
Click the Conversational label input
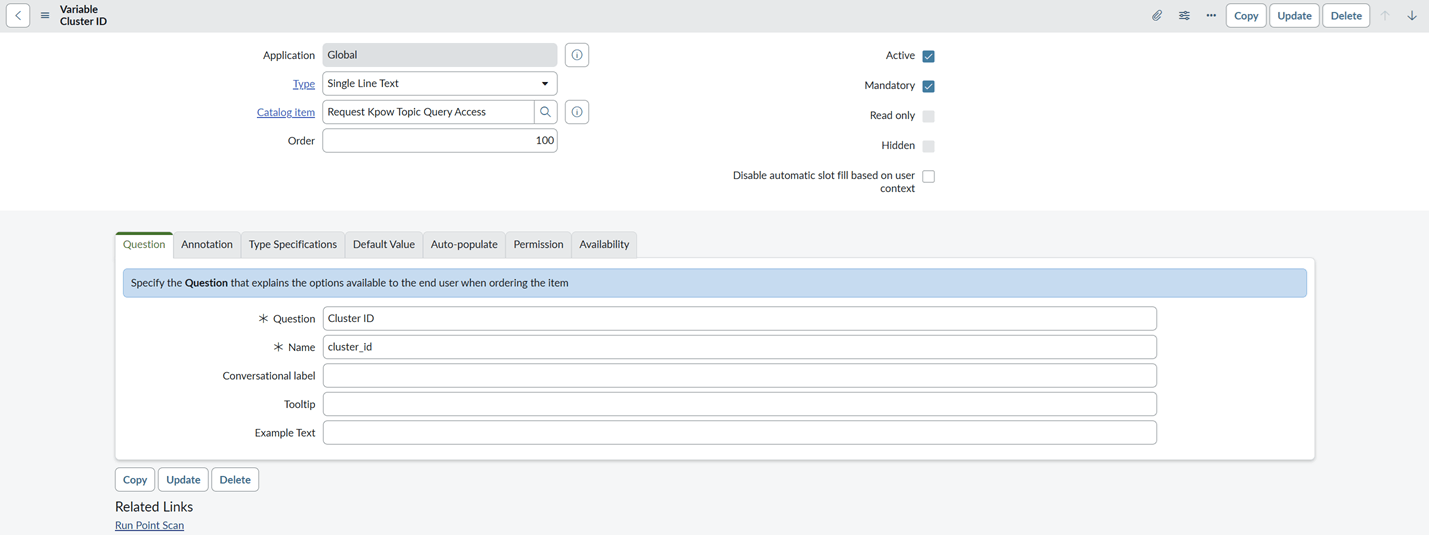click(x=740, y=376)
